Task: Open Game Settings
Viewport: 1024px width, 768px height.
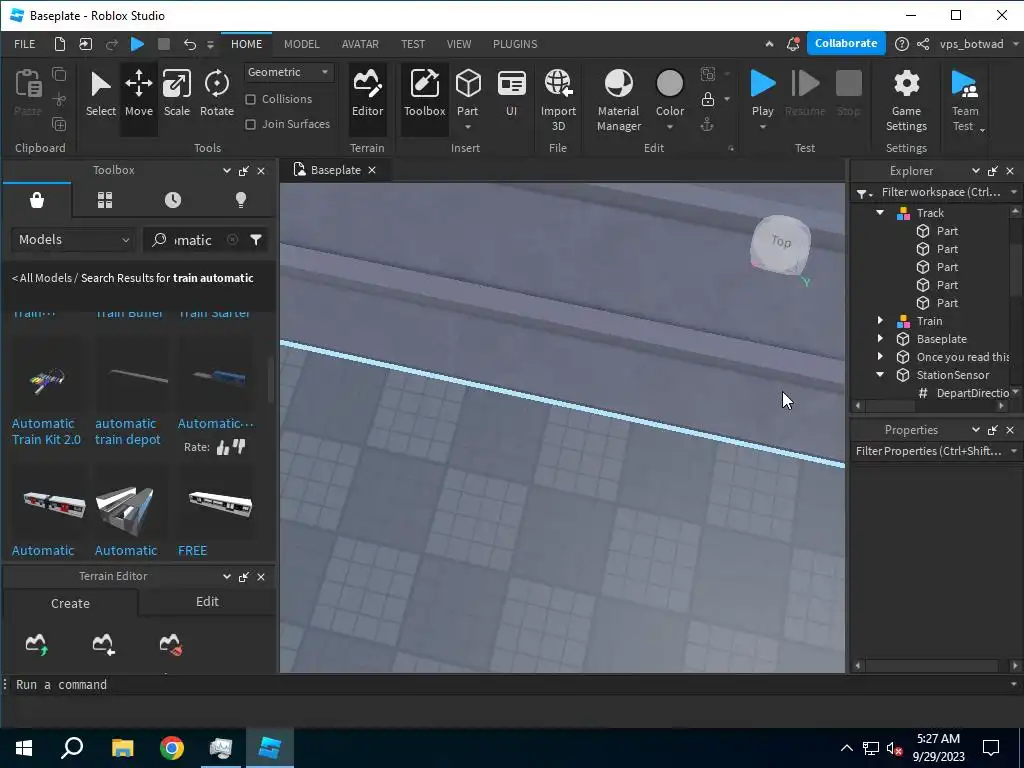Action: pyautogui.click(x=906, y=101)
